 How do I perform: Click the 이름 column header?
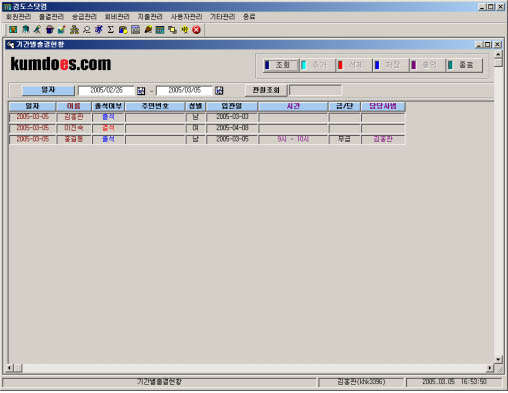coord(74,106)
